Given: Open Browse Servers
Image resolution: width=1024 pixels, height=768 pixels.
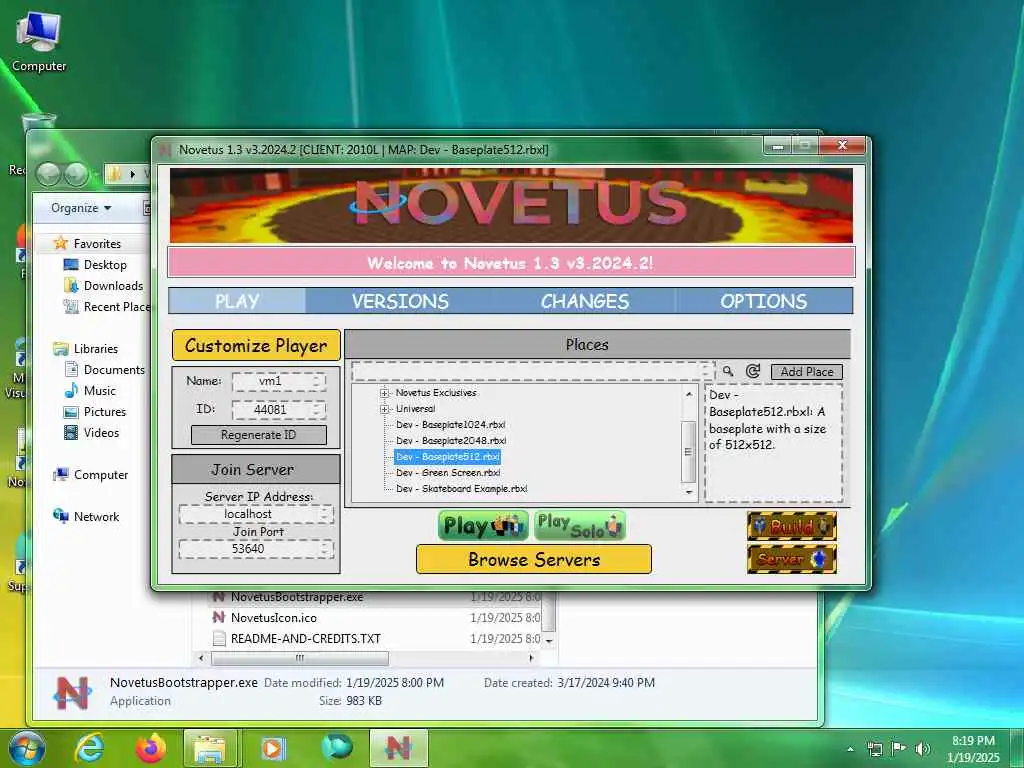Looking at the screenshot, I should [534, 560].
